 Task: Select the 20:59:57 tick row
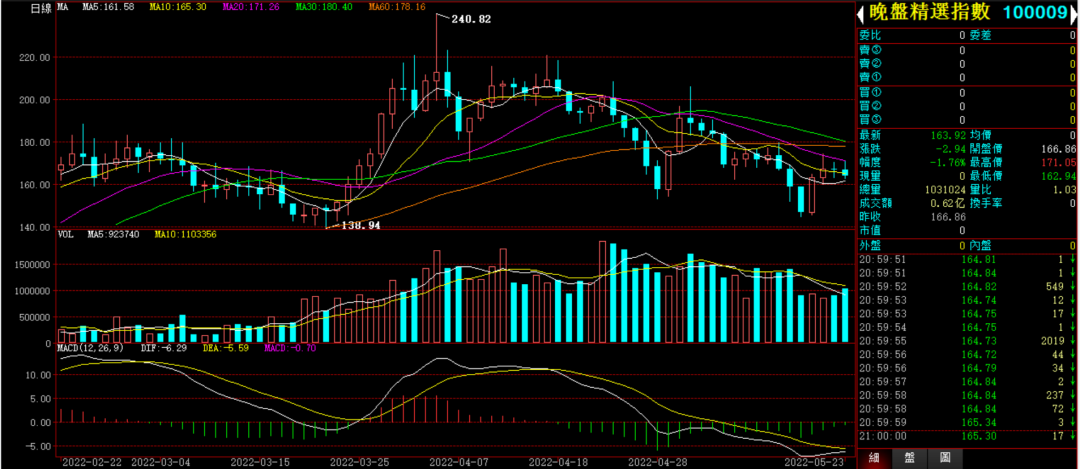point(967,382)
